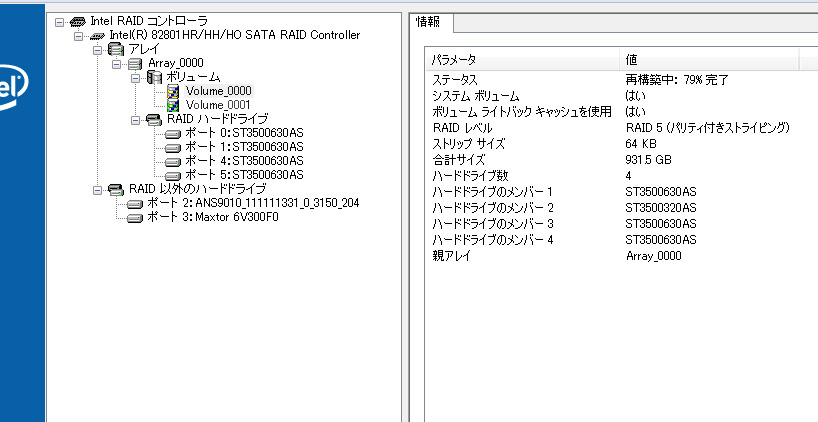The width and height of the screenshot is (818, 422).
Task: Click the システム ボリューム parameter
Action: point(475,97)
